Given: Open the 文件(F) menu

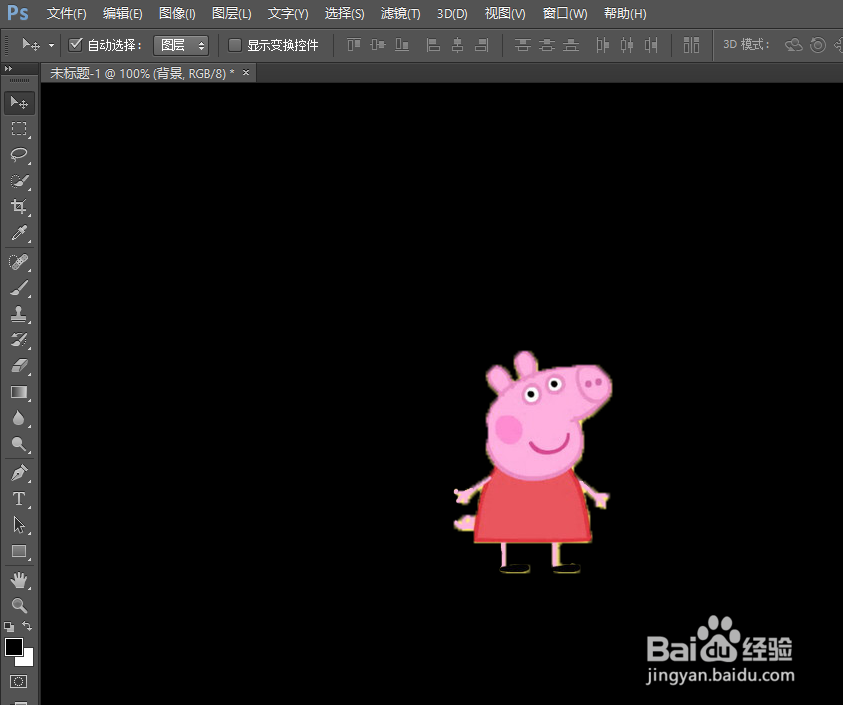Looking at the screenshot, I should (x=67, y=13).
